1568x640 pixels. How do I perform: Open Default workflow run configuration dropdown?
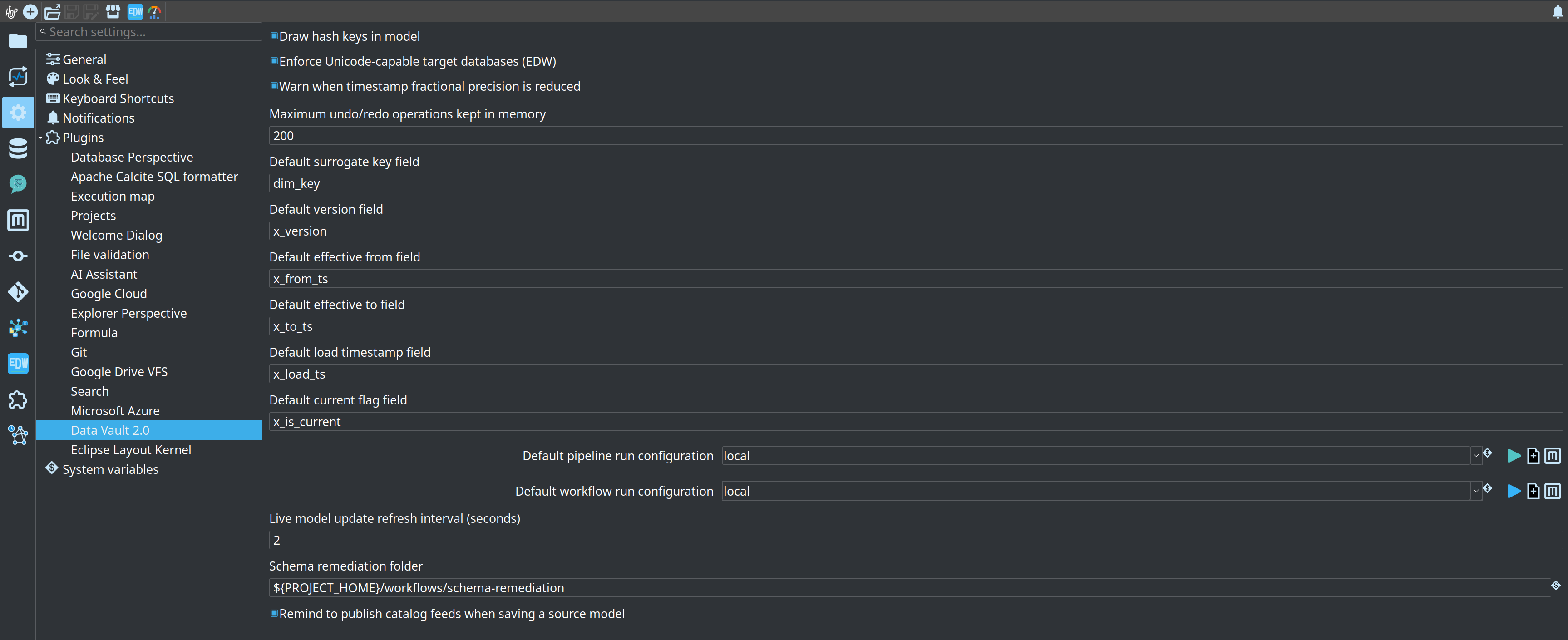point(1475,491)
